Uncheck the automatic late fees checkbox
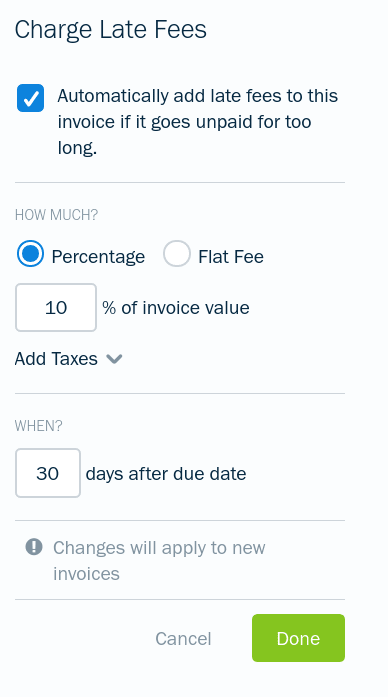Image resolution: width=388 pixels, height=697 pixels. 31,98
